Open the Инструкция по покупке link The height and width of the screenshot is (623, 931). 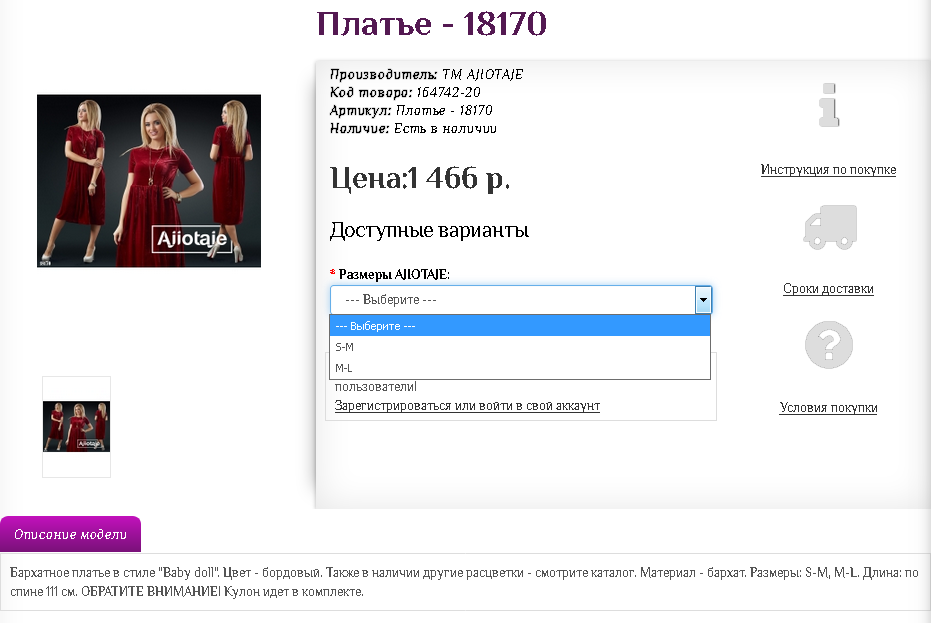pyautogui.click(x=828, y=170)
